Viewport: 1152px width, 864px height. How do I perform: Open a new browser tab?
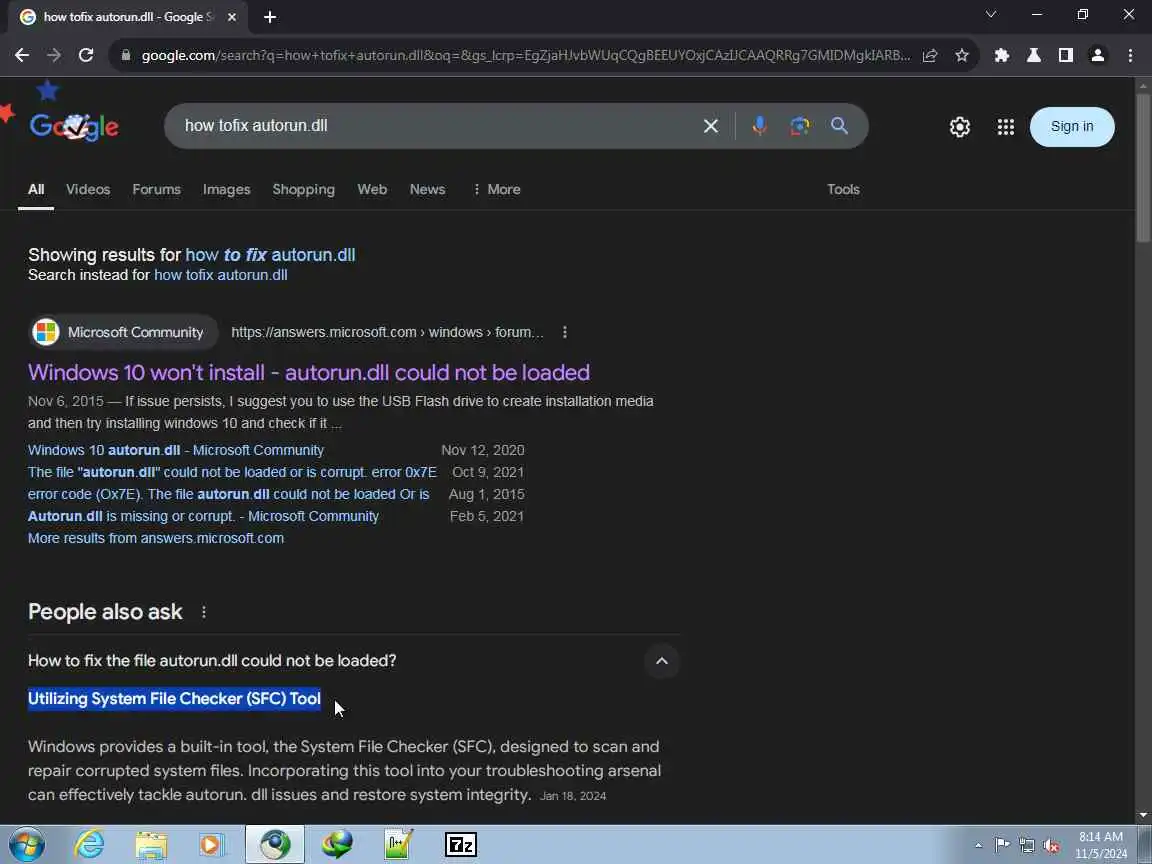[x=270, y=17]
